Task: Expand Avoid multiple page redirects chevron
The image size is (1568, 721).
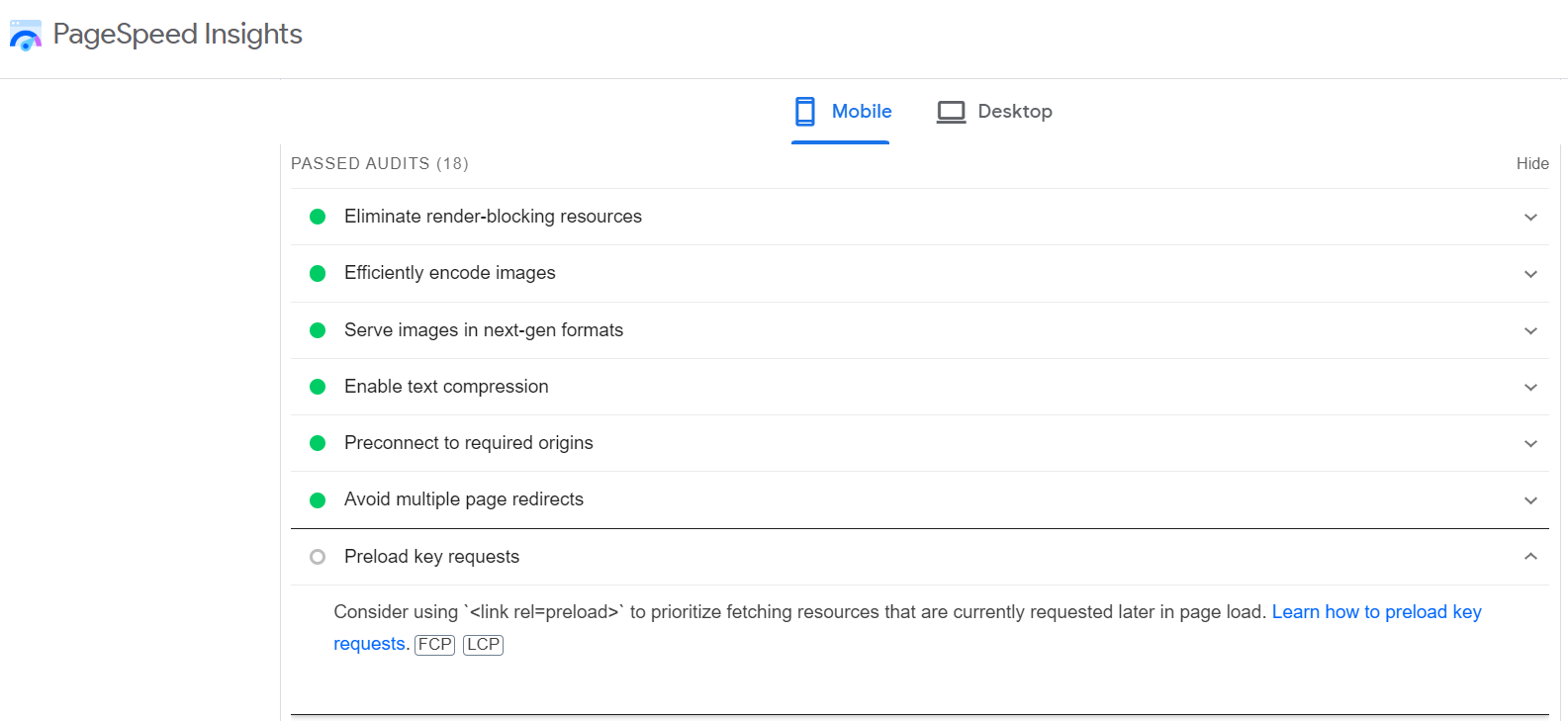Action: tap(1530, 500)
